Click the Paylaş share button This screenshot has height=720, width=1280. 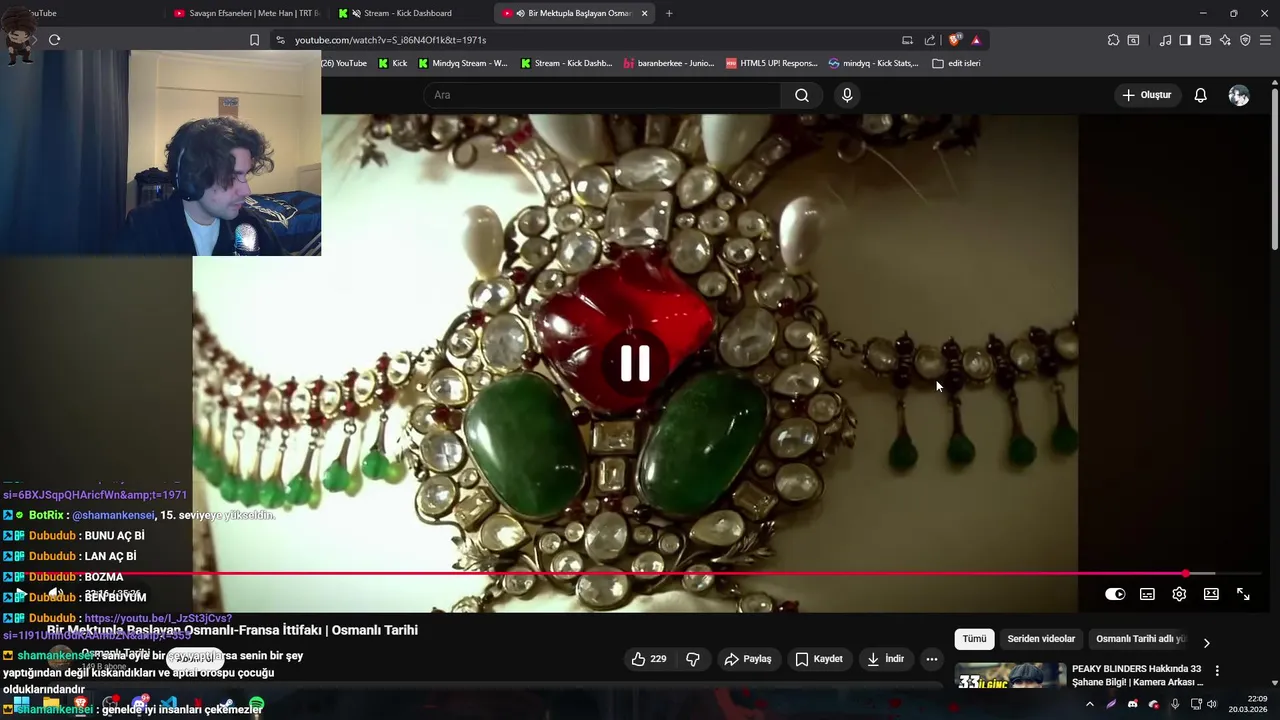[748, 659]
